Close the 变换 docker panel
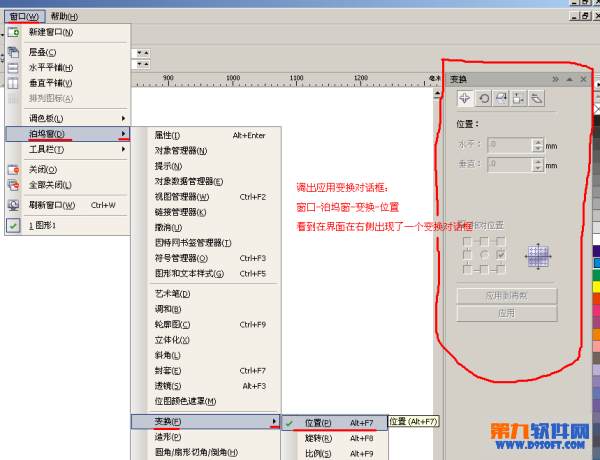 click(x=583, y=79)
